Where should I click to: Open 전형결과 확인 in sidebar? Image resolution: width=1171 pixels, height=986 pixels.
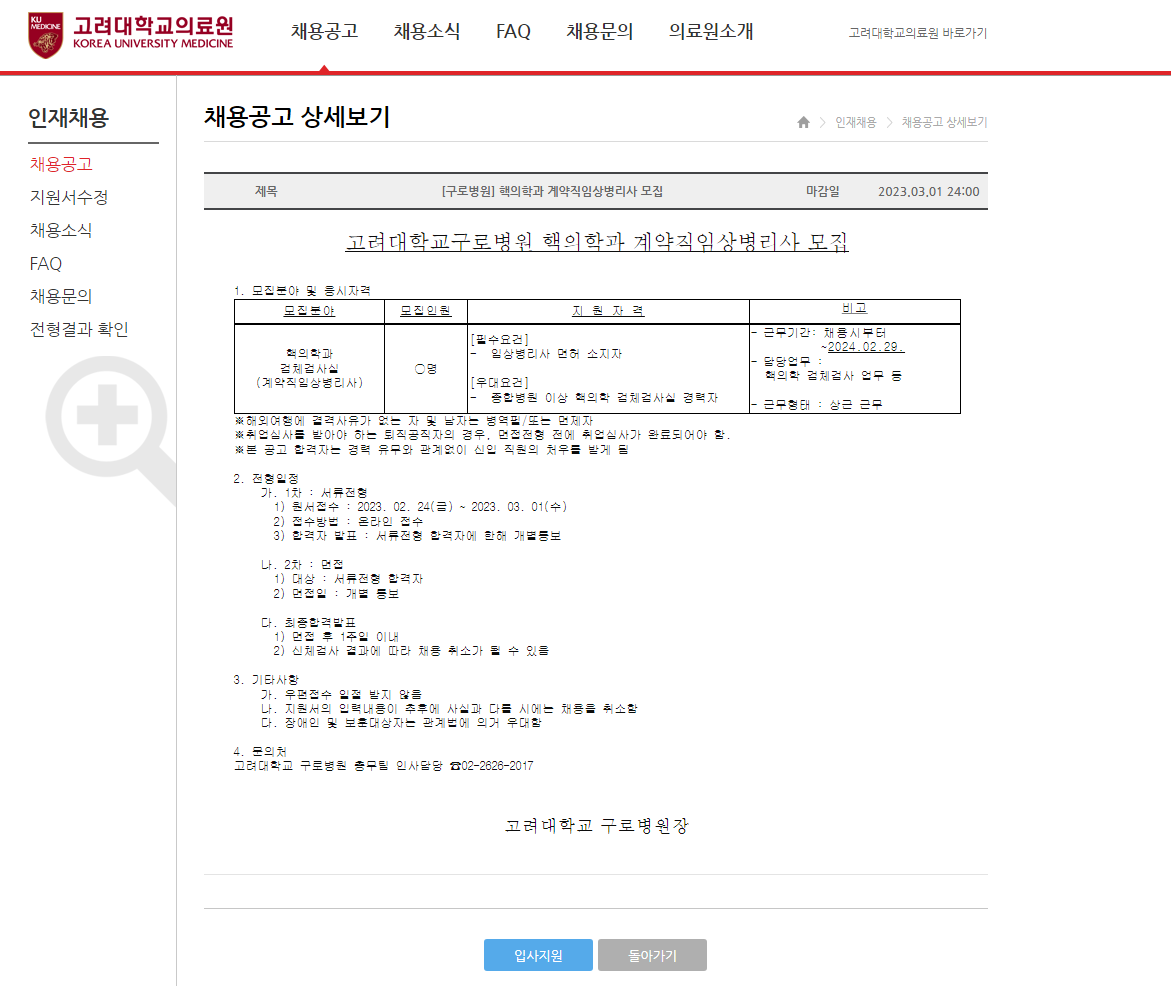pyautogui.click(x=79, y=329)
